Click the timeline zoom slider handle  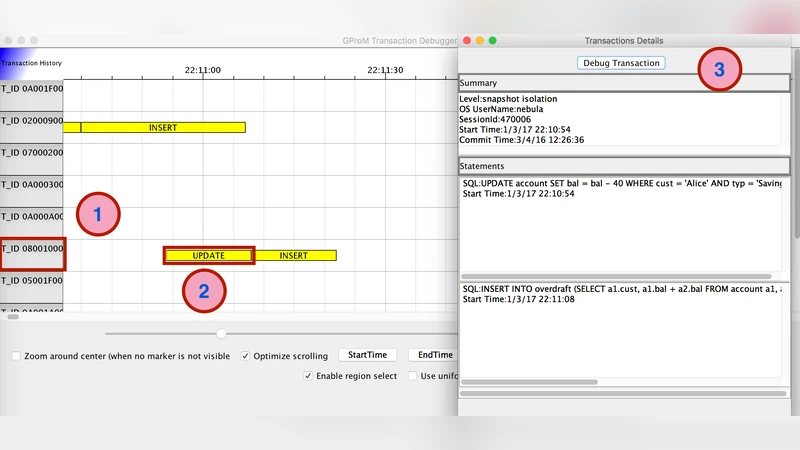point(221,333)
